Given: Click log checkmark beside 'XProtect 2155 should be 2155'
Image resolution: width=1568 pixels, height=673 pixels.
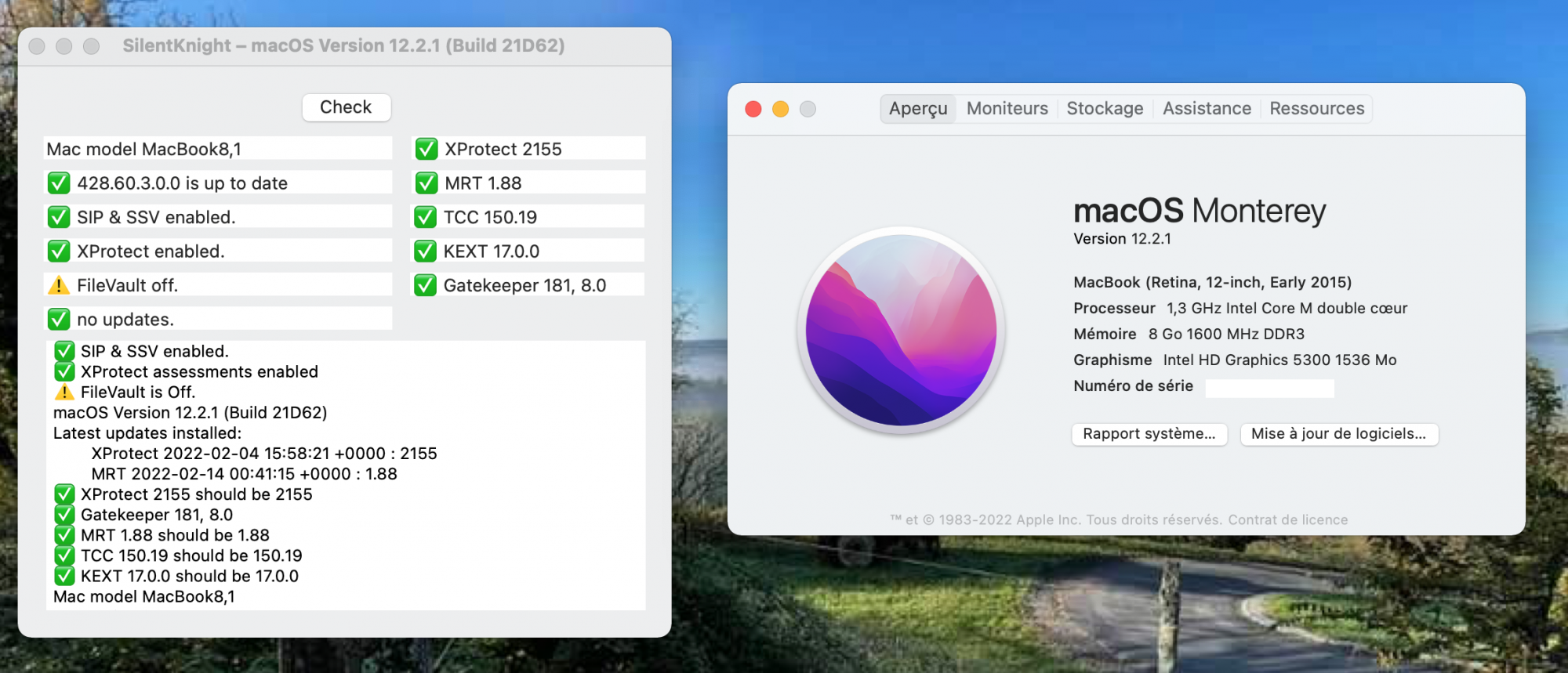Looking at the screenshot, I should (x=64, y=494).
